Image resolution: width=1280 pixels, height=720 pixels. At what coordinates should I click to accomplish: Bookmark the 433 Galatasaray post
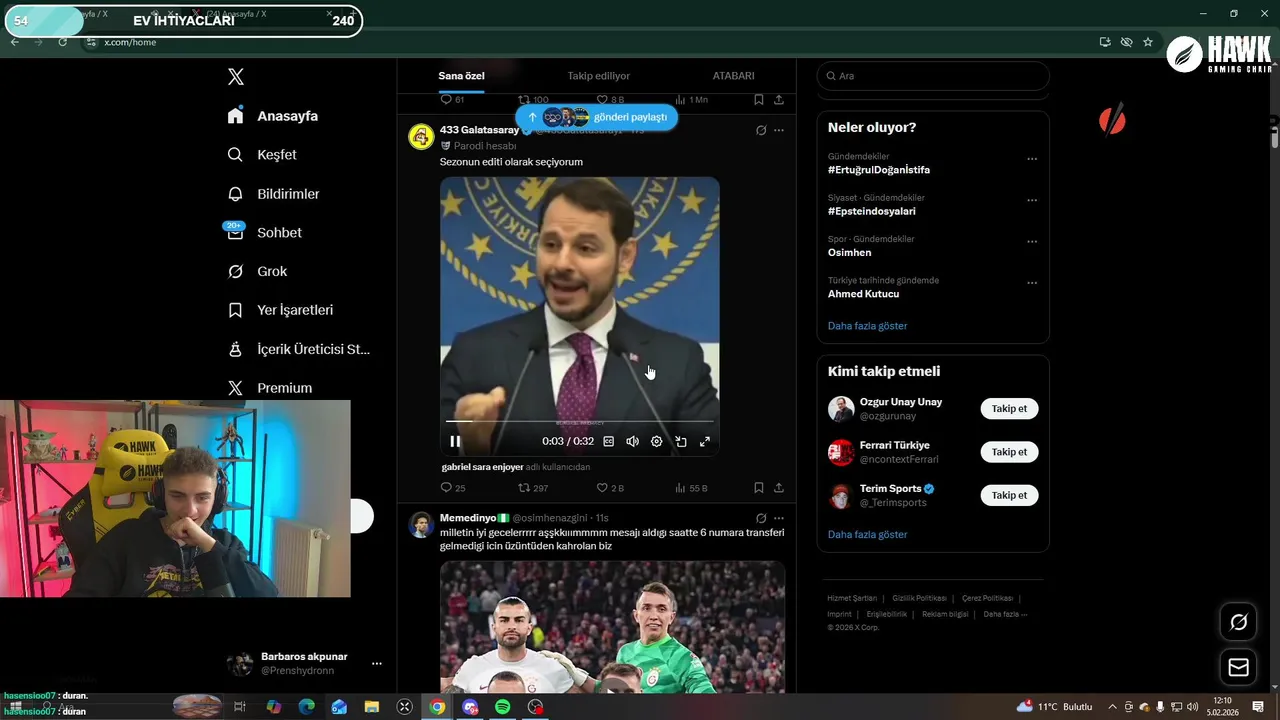tap(759, 488)
